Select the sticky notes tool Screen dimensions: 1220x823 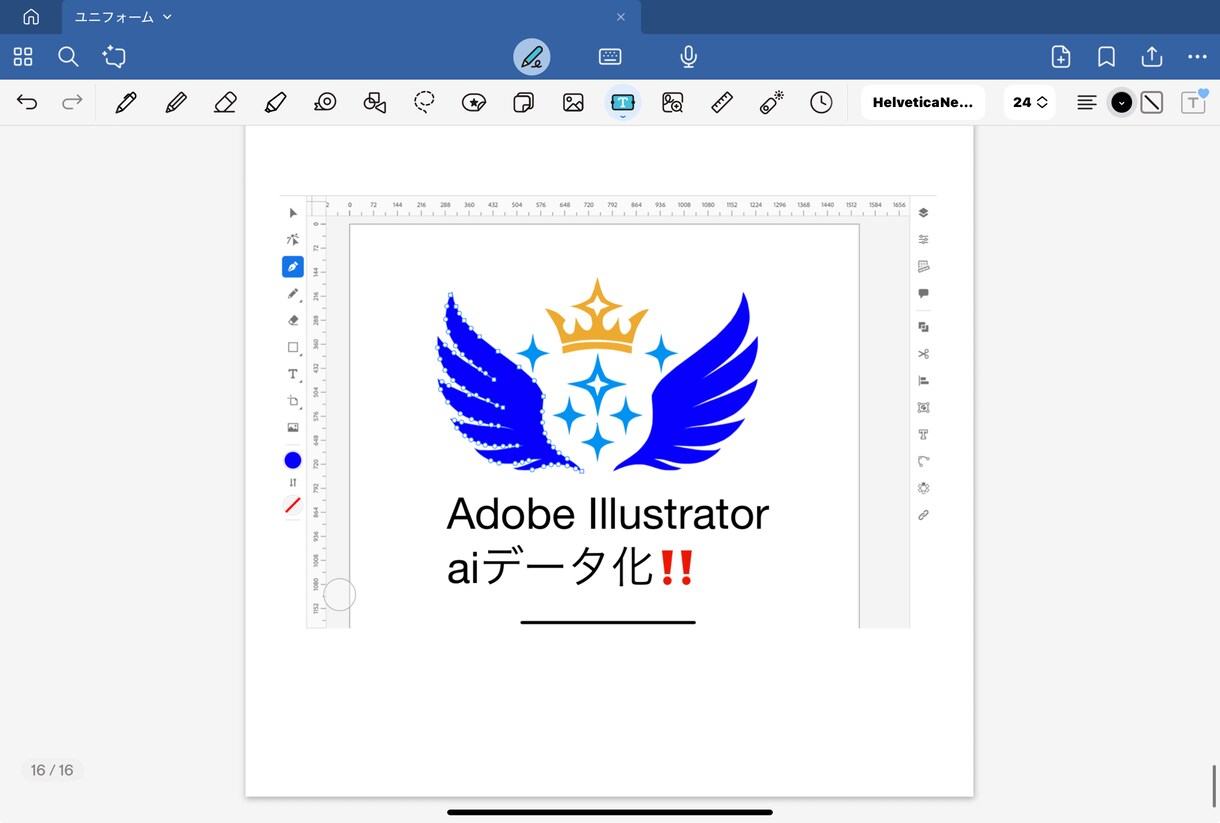(523, 102)
